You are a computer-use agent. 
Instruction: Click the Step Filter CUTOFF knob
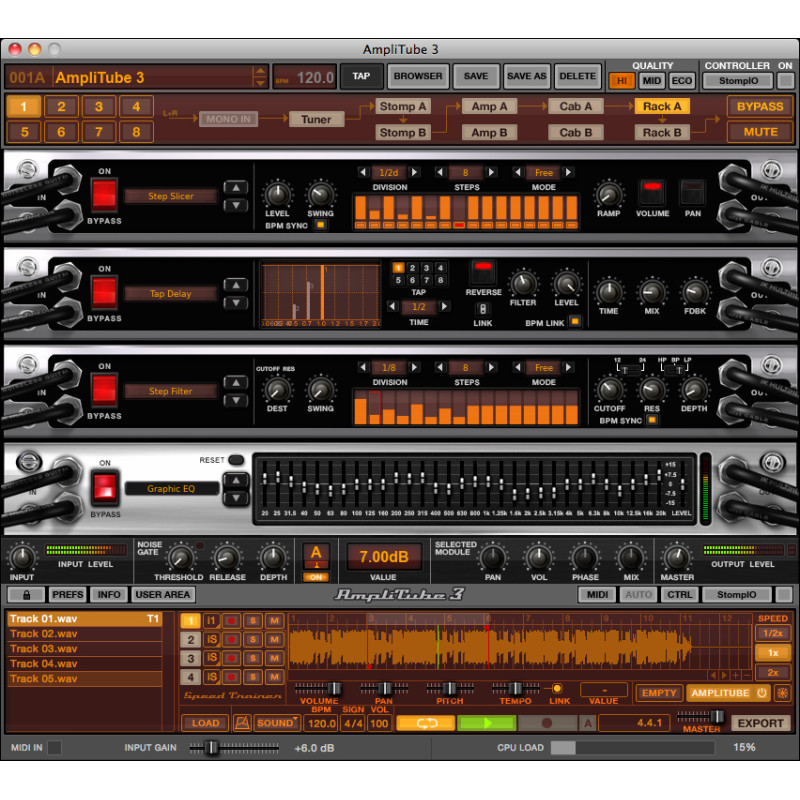(609, 390)
